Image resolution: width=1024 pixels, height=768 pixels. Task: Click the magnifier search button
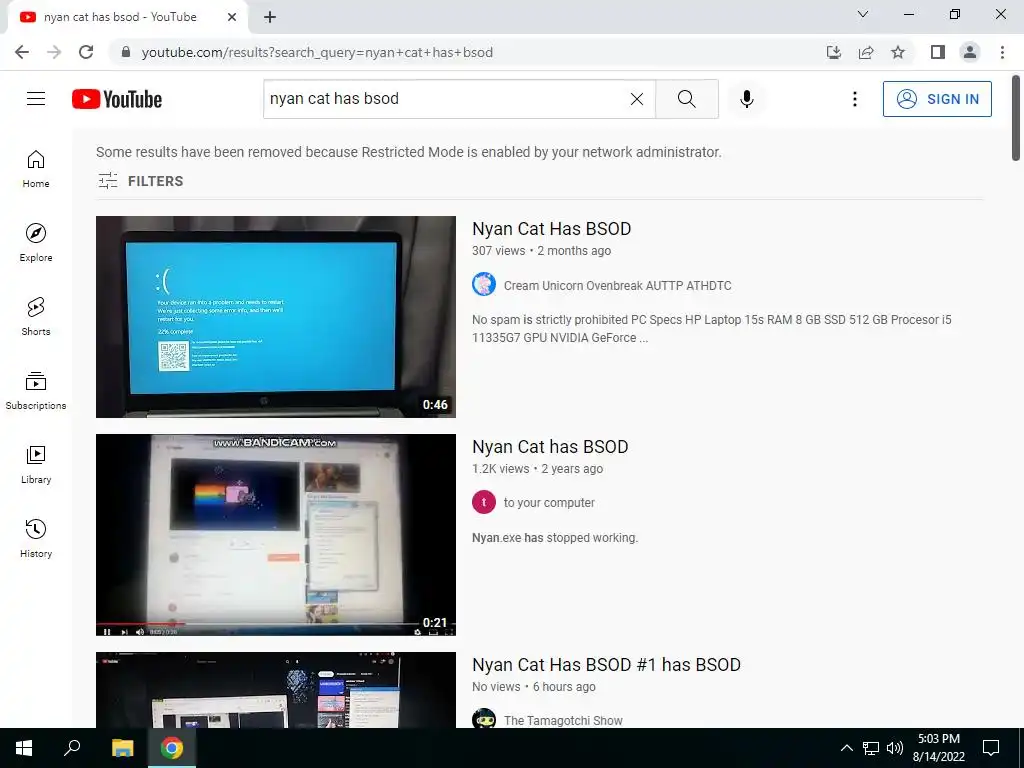coord(686,99)
